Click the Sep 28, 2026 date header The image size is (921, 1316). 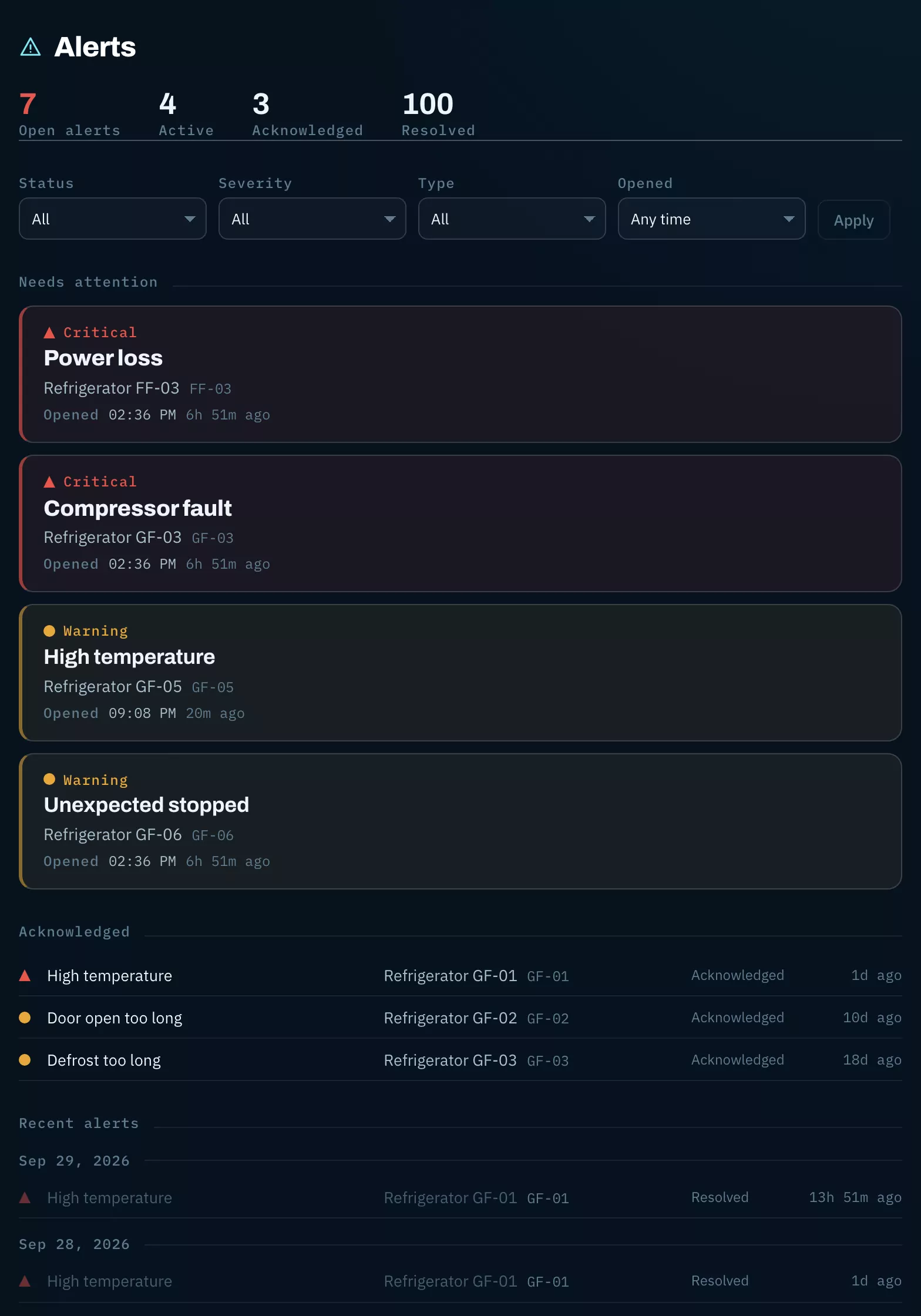click(74, 1244)
